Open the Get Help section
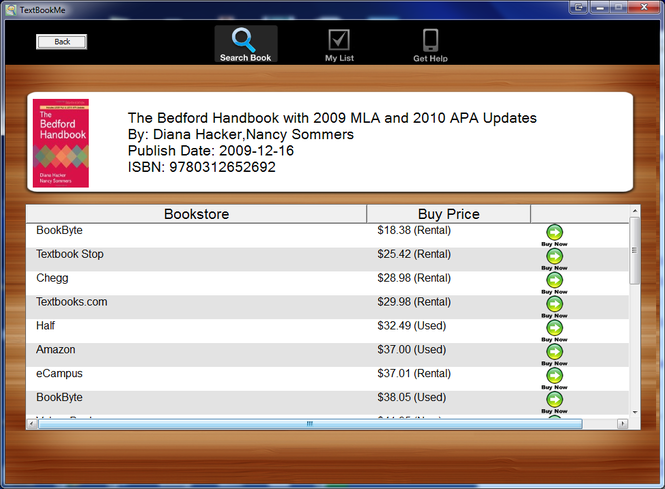 coord(430,45)
